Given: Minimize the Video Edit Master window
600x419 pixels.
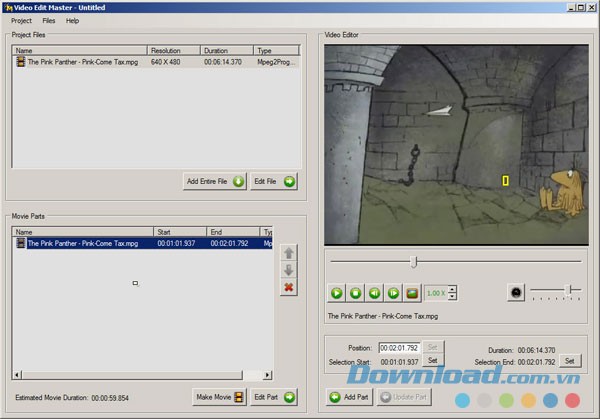Looking at the screenshot, I should (571, 7).
